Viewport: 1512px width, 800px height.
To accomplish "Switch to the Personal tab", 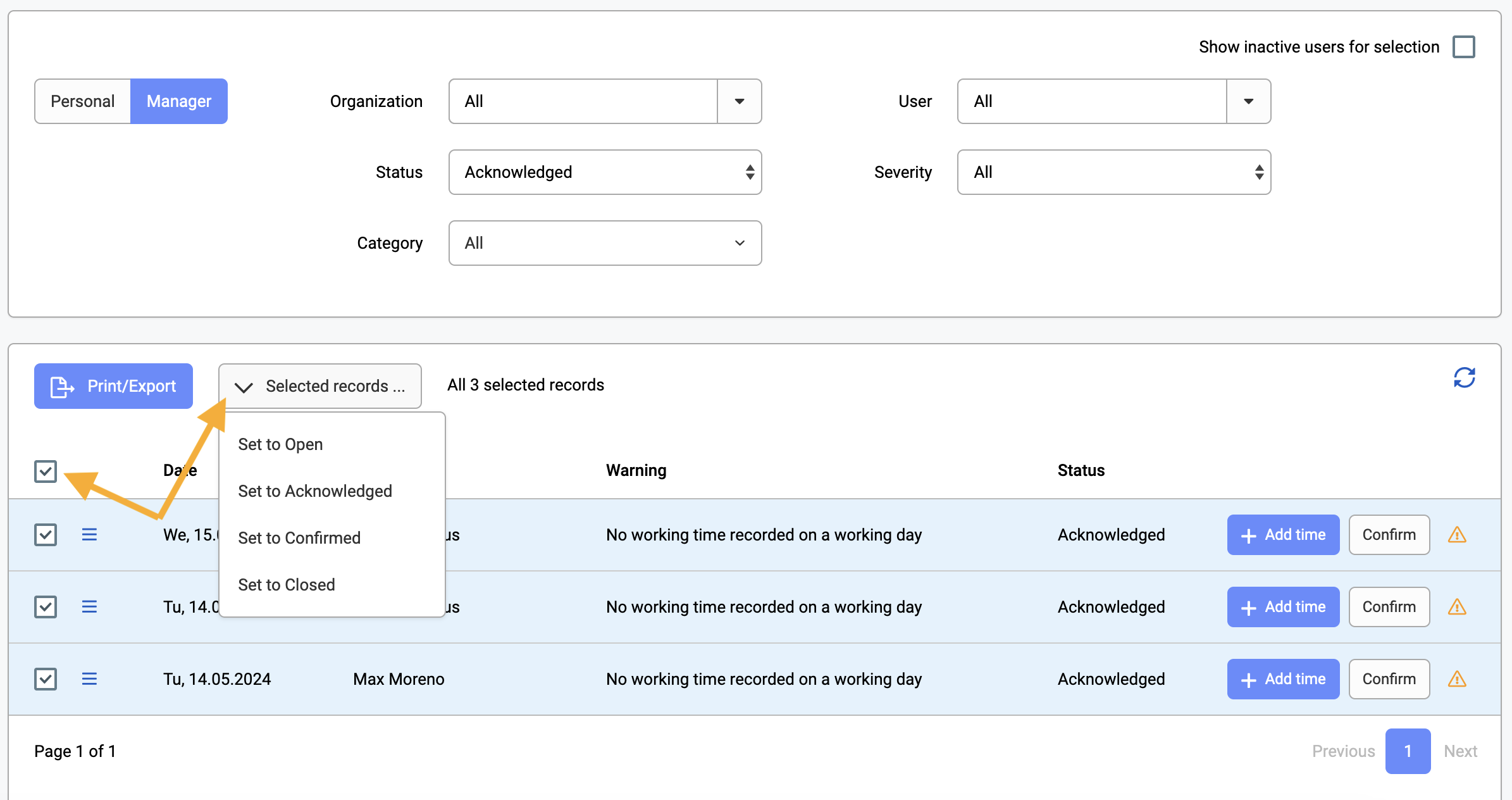I will tap(83, 101).
